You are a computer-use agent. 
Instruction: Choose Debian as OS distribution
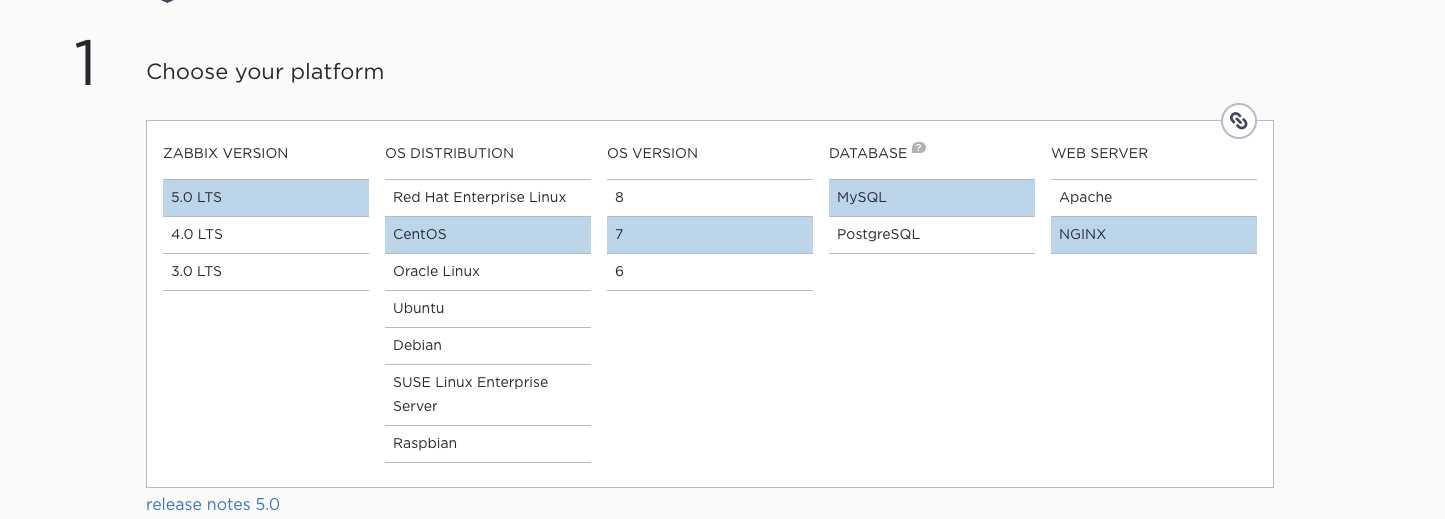(x=488, y=346)
